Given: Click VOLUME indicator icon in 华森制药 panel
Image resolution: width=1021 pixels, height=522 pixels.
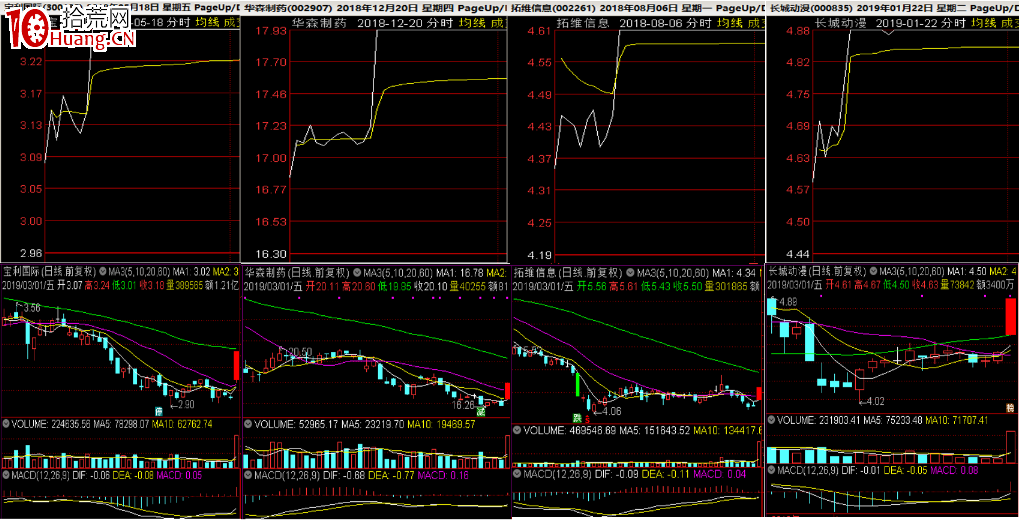Looking at the screenshot, I should [x=248, y=424].
